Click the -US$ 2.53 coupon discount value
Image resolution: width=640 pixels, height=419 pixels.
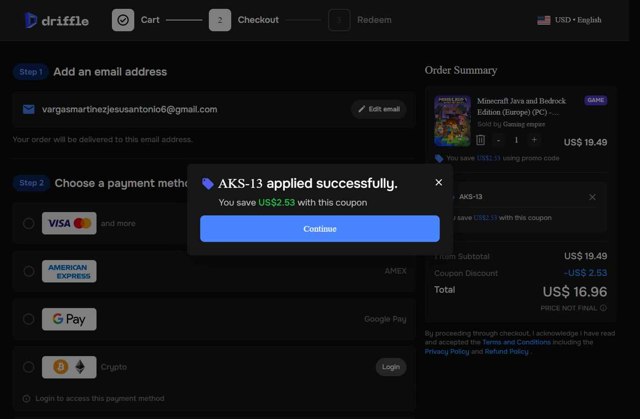pos(585,273)
